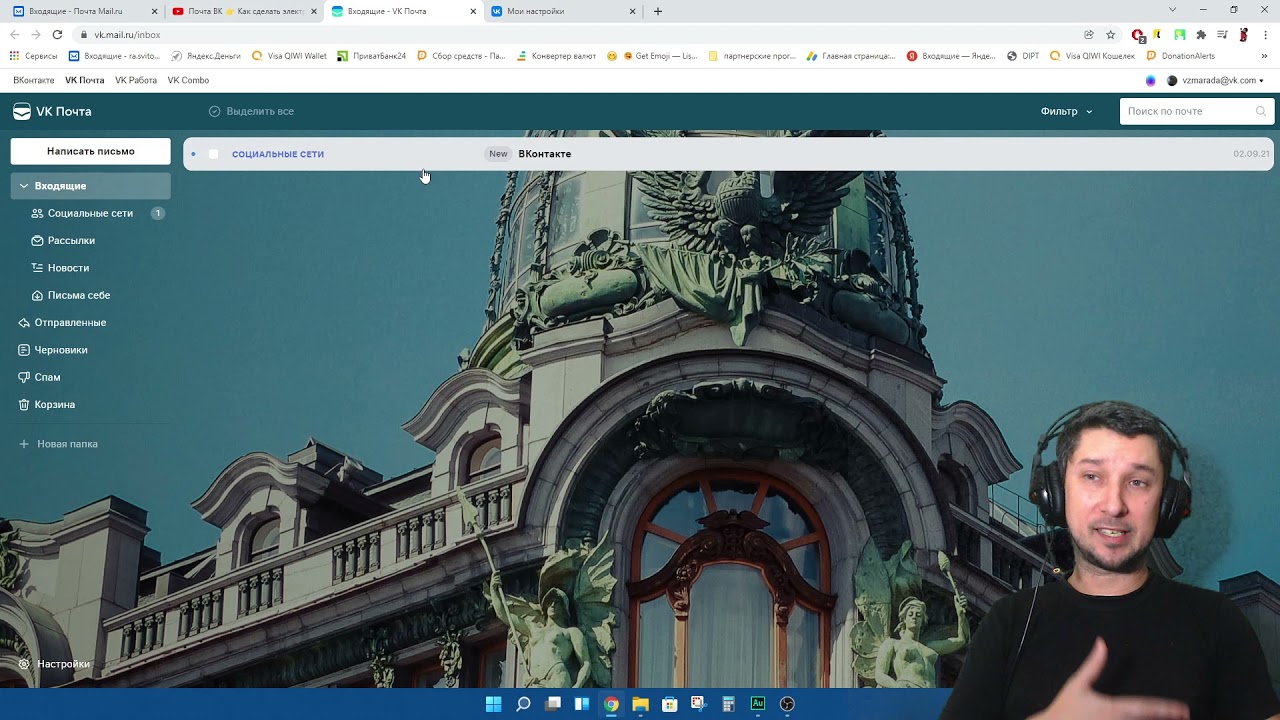Open the Корзина trash folder
Screen dimensions: 1280x720
tap(55, 405)
